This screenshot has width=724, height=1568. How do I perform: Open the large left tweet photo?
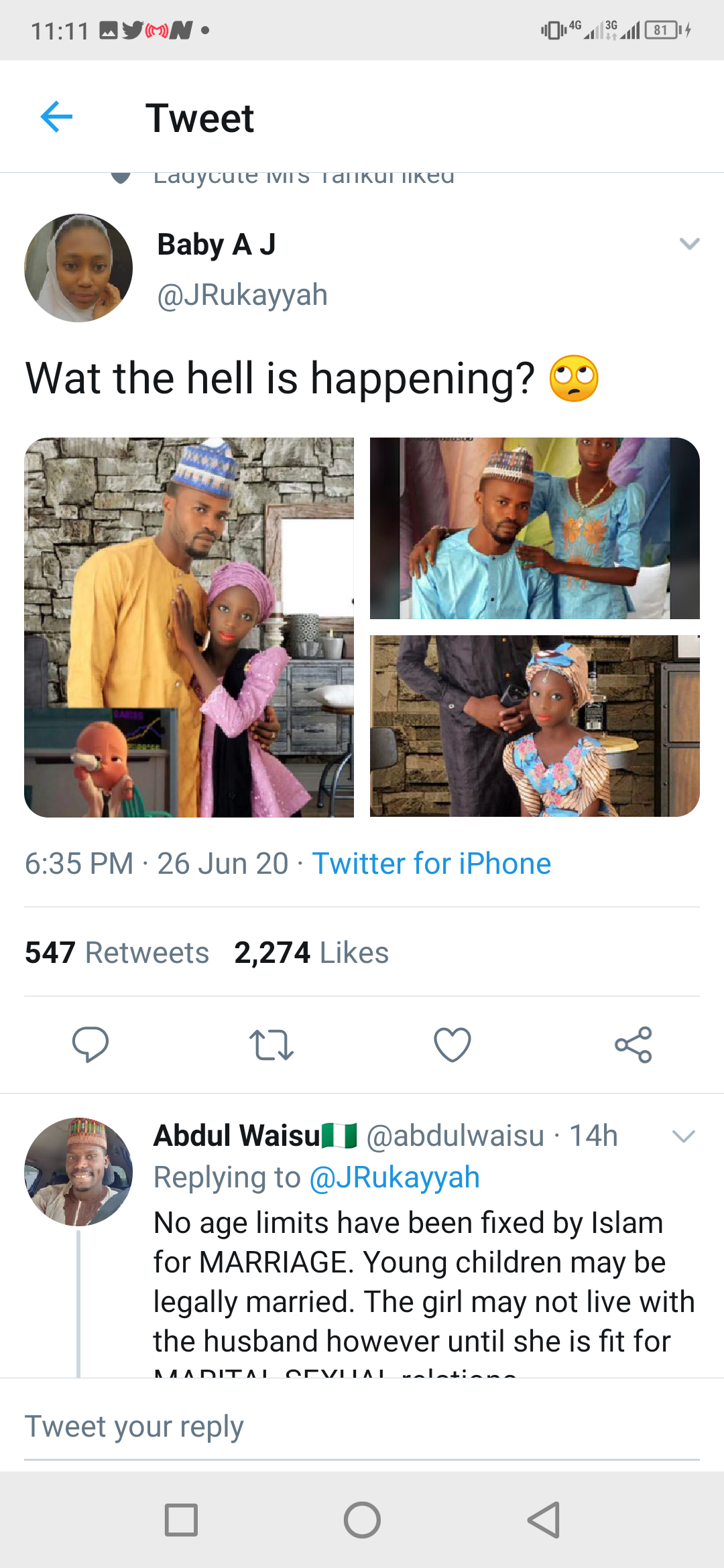point(189,627)
